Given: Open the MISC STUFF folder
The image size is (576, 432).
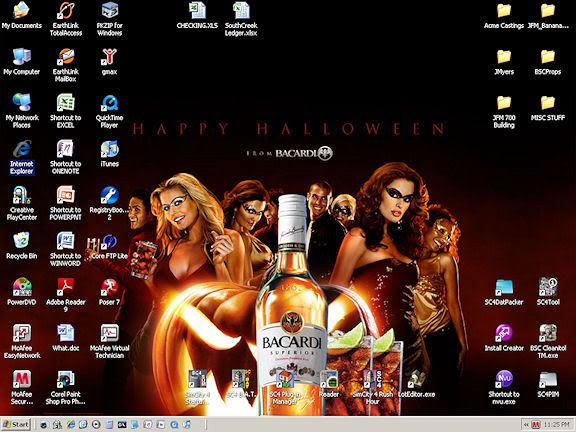Looking at the screenshot, I should pos(548,107).
